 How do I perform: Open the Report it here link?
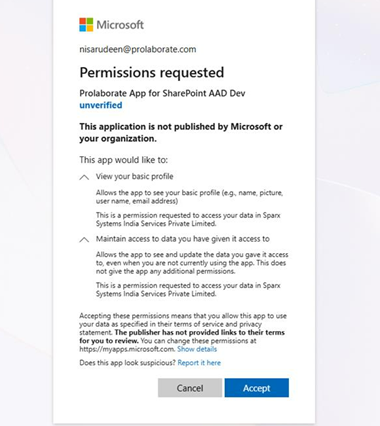point(199,363)
